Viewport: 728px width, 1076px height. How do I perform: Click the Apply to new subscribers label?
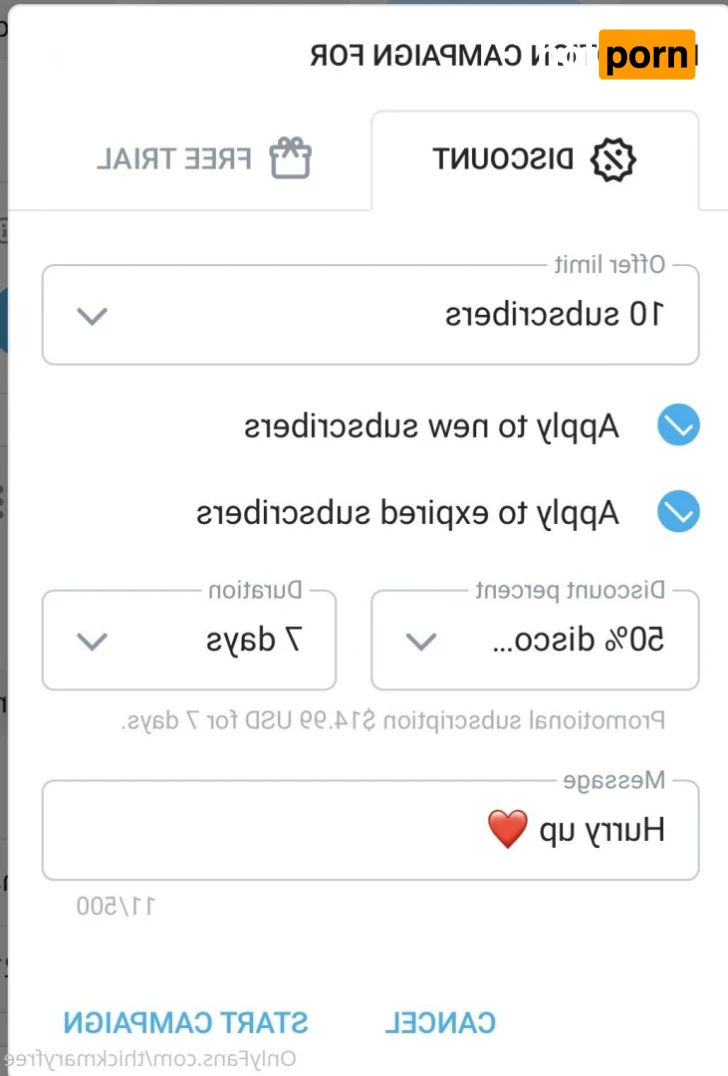[432, 427]
